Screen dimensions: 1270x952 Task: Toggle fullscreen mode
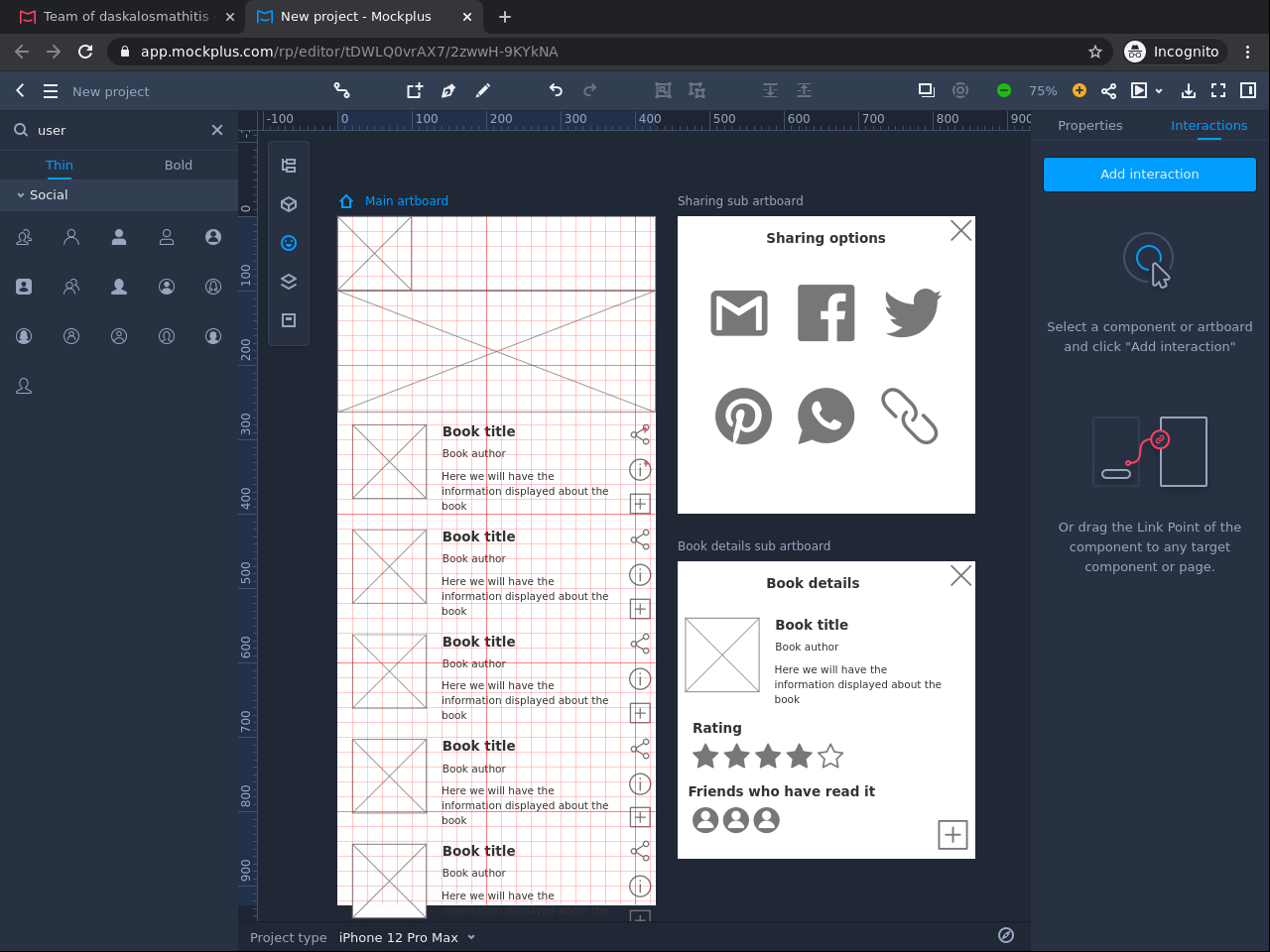(1218, 90)
